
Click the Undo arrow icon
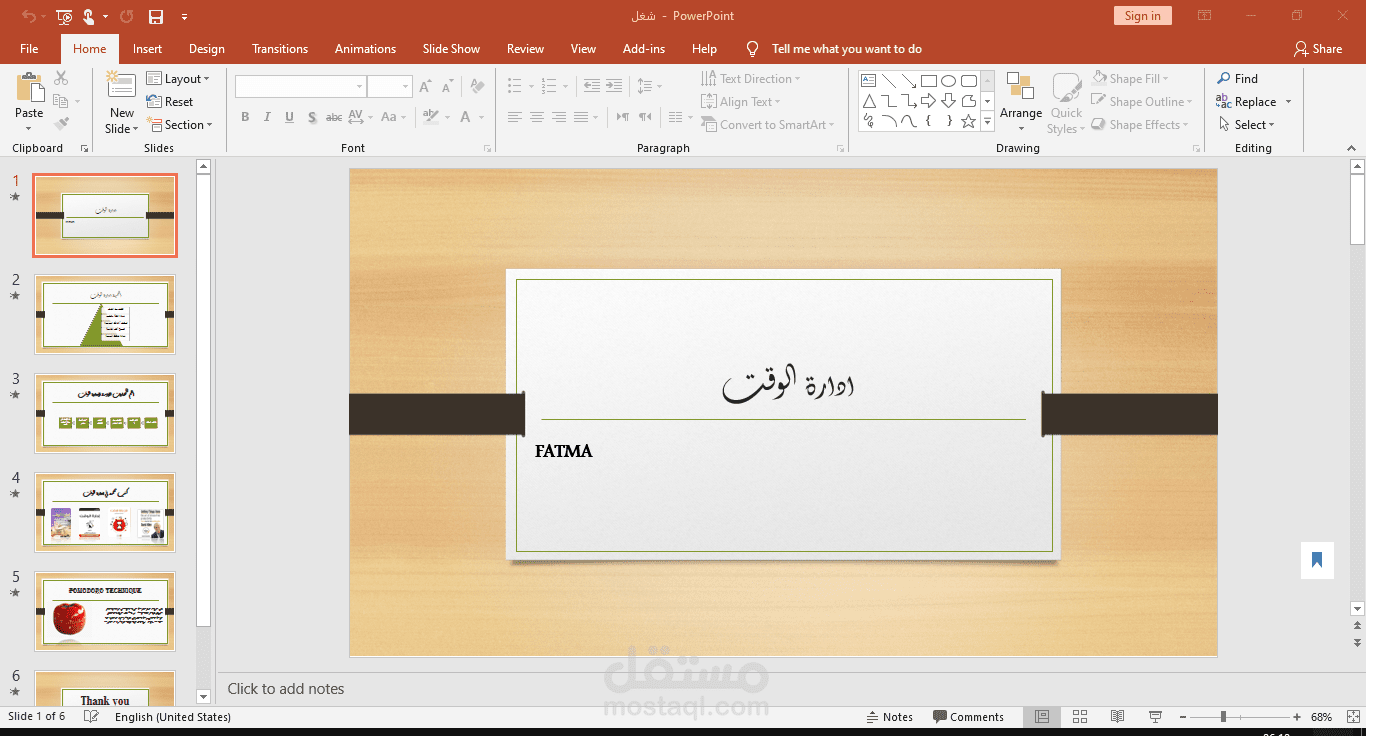(29, 16)
